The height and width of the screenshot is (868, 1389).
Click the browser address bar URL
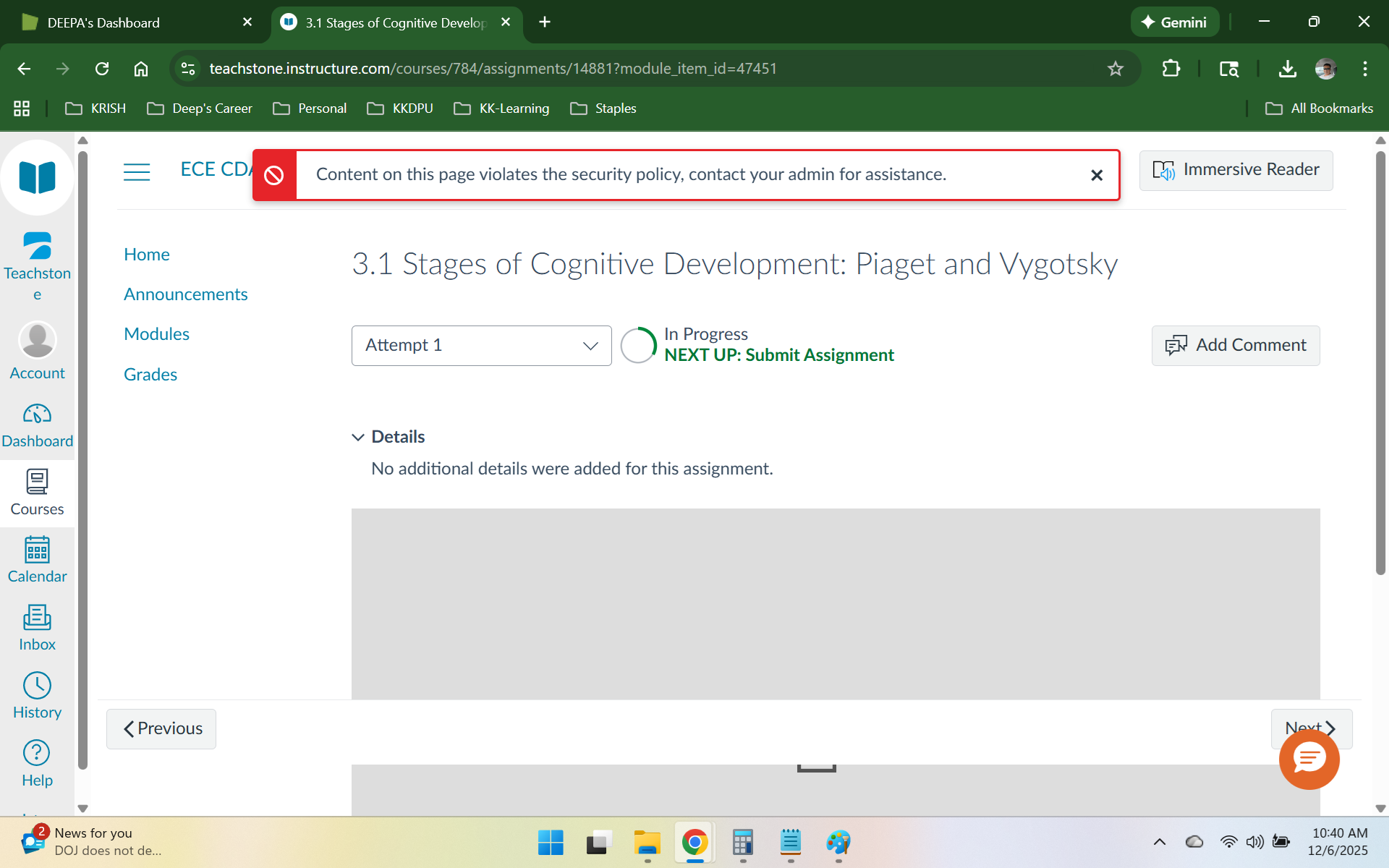click(x=492, y=69)
